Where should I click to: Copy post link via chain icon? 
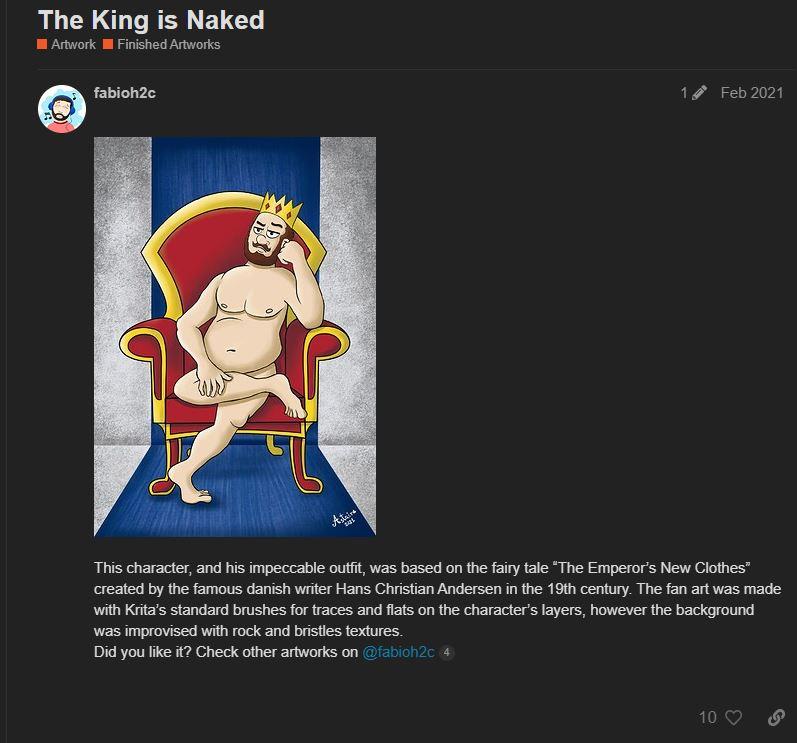[x=776, y=718]
